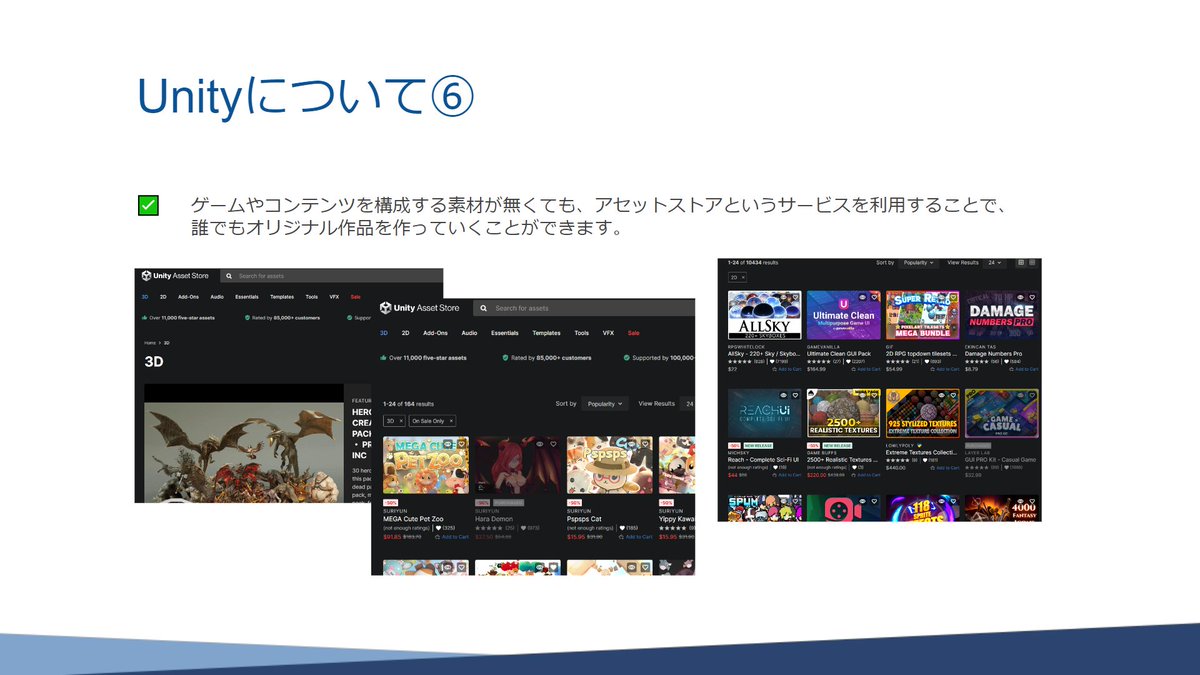Click the text '1-24 of 10434 results'
The height and width of the screenshot is (675, 1200).
point(753,262)
